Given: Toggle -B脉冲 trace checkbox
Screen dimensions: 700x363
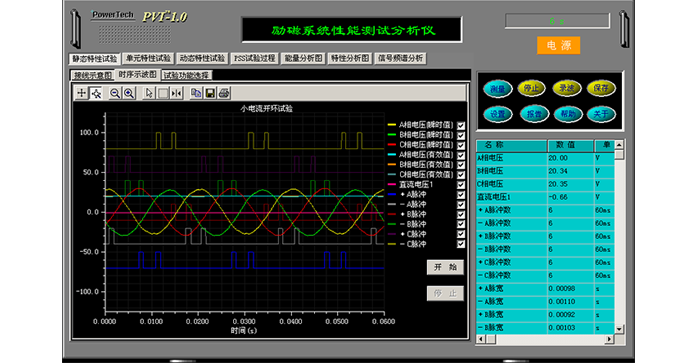Looking at the screenshot, I should [461, 224].
